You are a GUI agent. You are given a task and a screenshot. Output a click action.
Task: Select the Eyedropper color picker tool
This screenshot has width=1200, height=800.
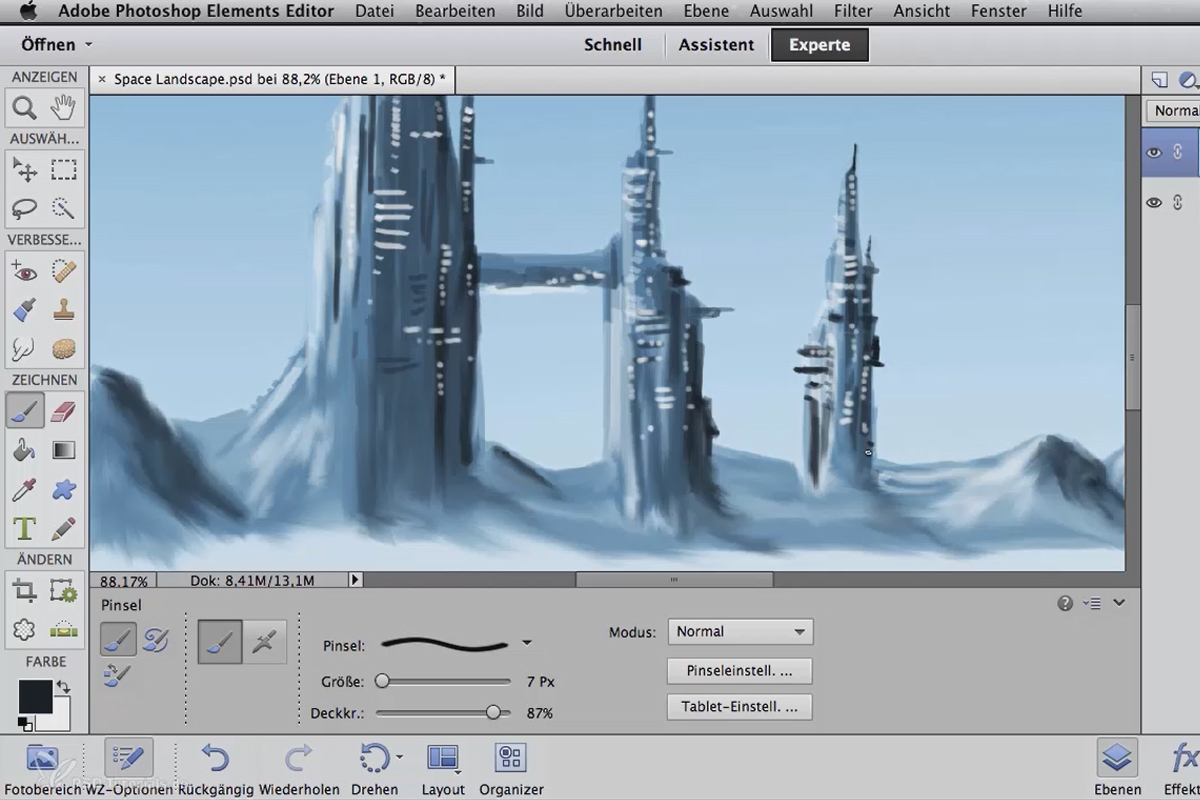pyautogui.click(x=25, y=489)
